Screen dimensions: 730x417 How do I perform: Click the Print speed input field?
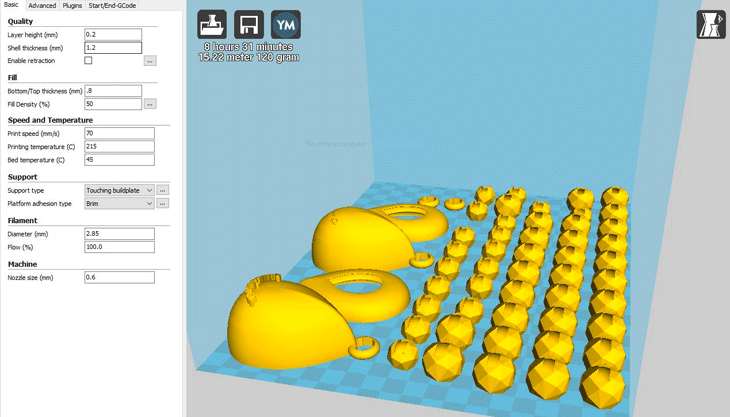click(119, 133)
